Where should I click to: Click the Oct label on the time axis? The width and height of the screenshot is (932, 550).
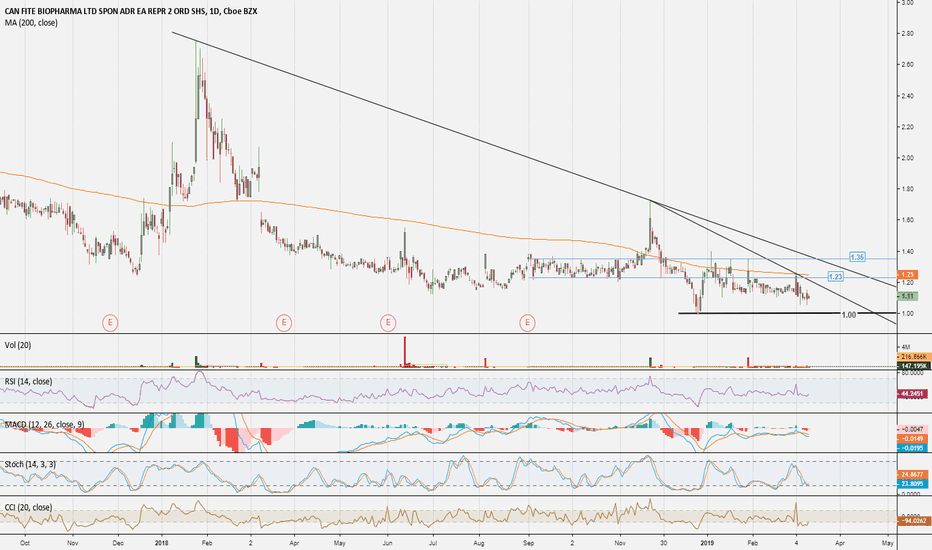25,543
